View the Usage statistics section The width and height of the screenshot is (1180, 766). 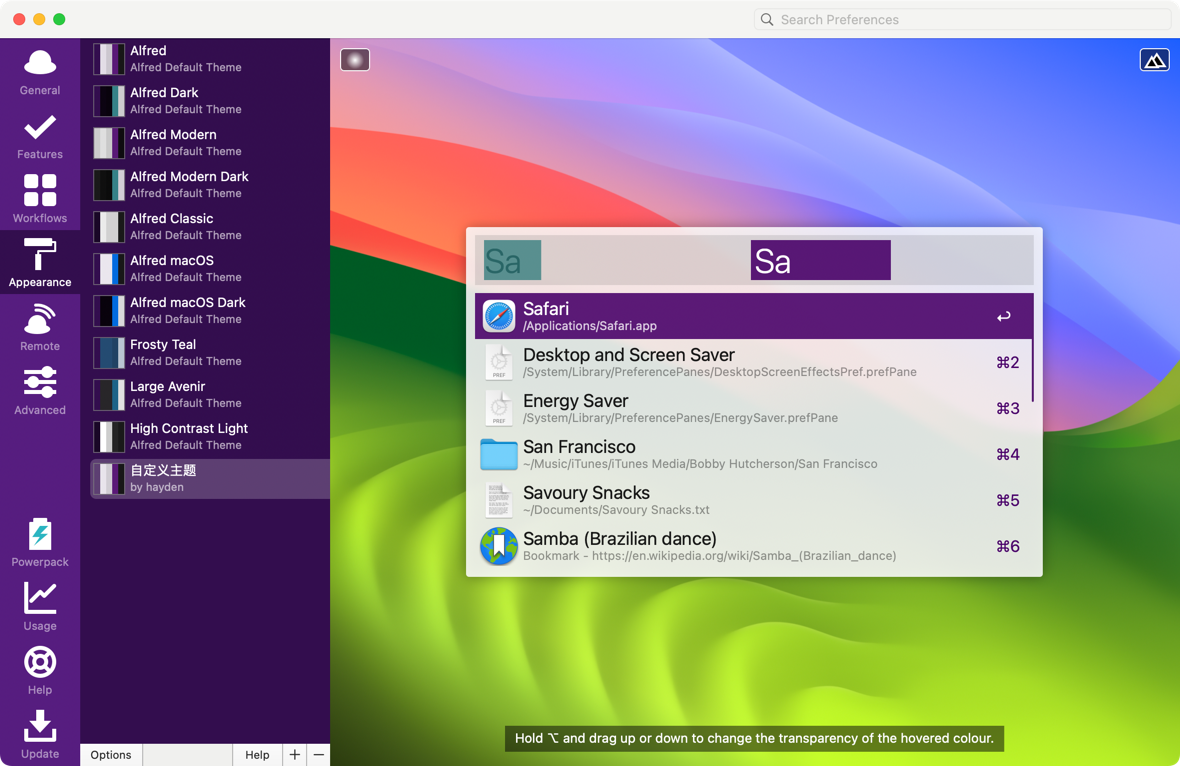(x=40, y=607)
